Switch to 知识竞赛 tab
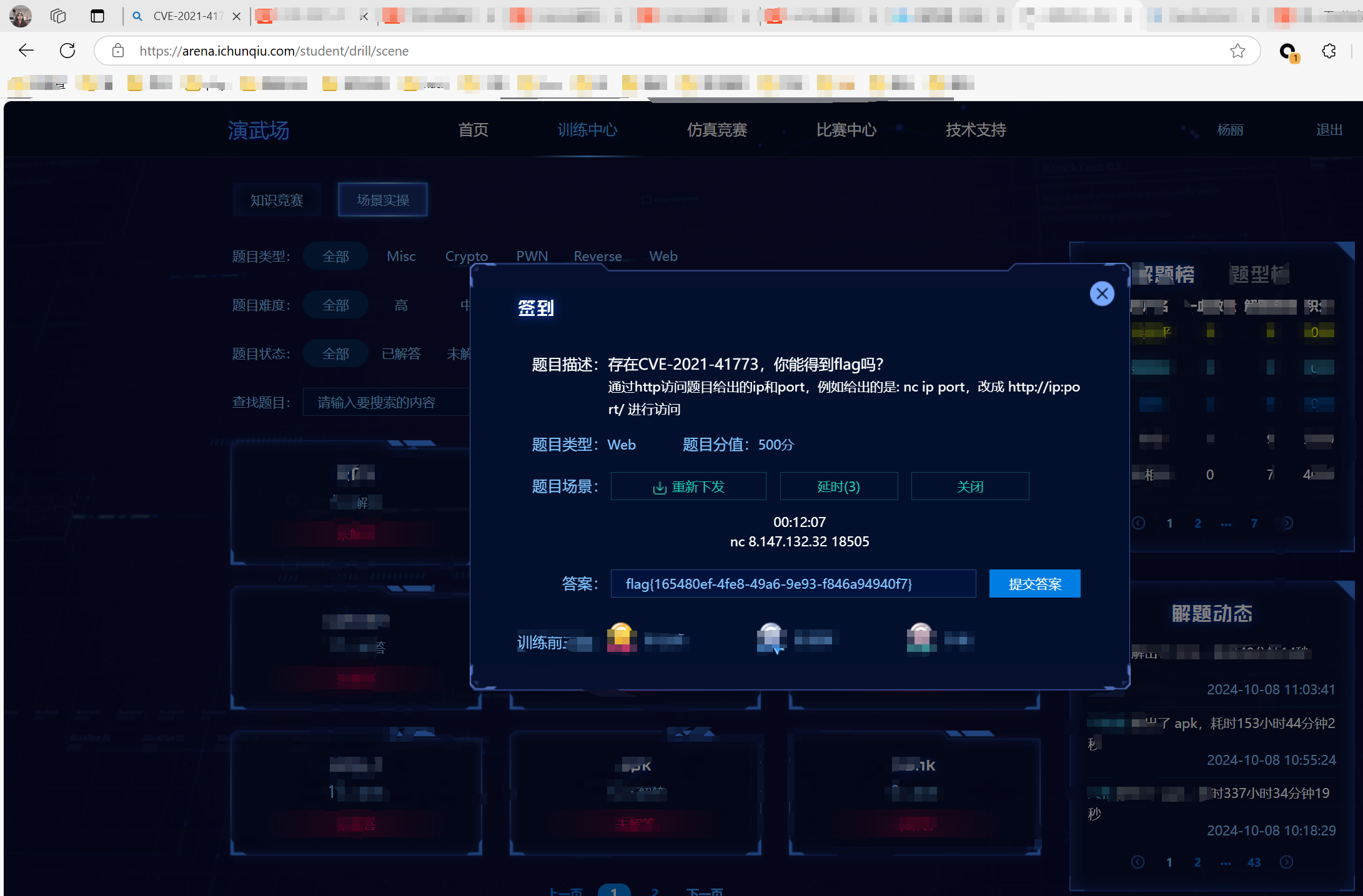This screenshot has width=1363, height=896. [277, 200]
